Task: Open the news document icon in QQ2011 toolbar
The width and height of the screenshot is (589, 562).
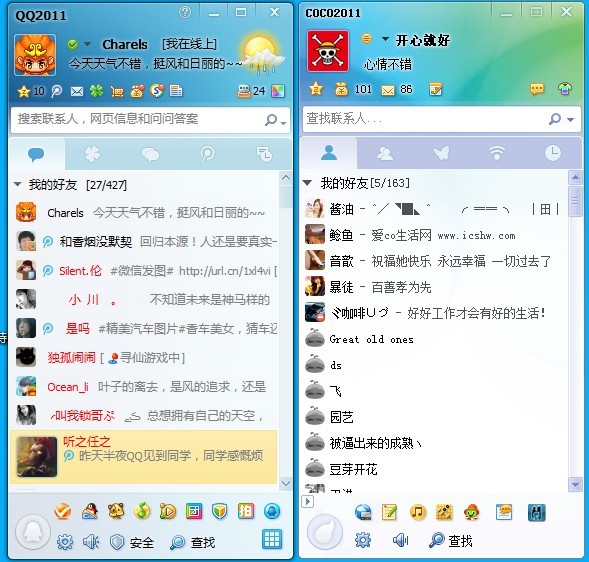Action: 176,91
